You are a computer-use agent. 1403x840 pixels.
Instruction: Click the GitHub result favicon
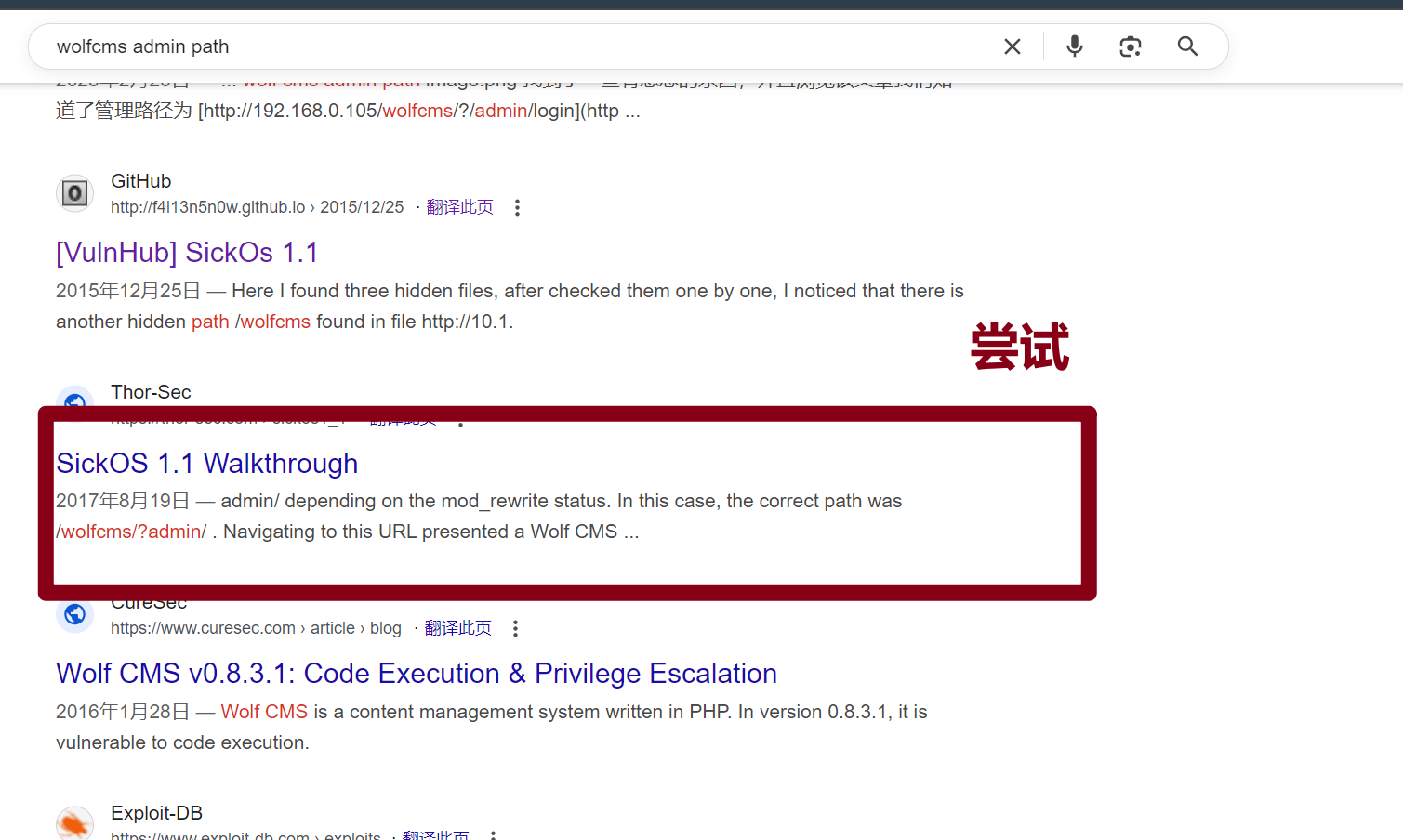pos(74,193)
